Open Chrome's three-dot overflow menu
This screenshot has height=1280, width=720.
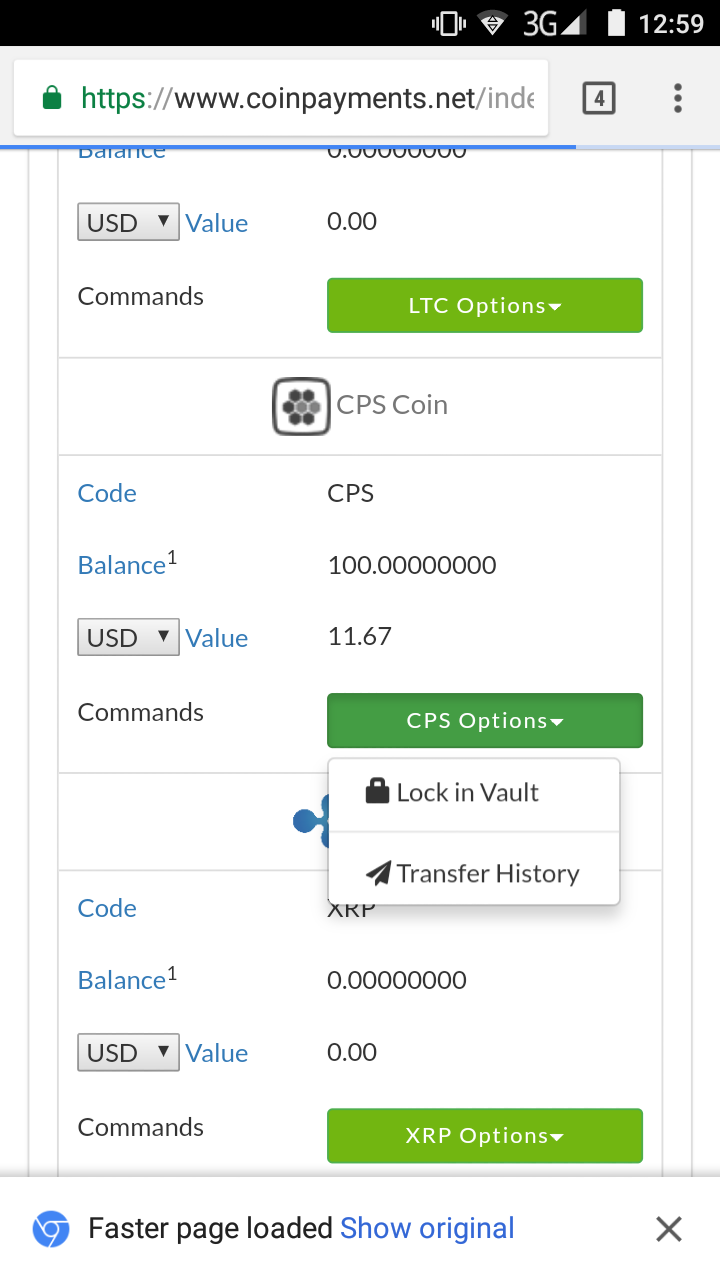pyautogui.click(x=677, y=98)
